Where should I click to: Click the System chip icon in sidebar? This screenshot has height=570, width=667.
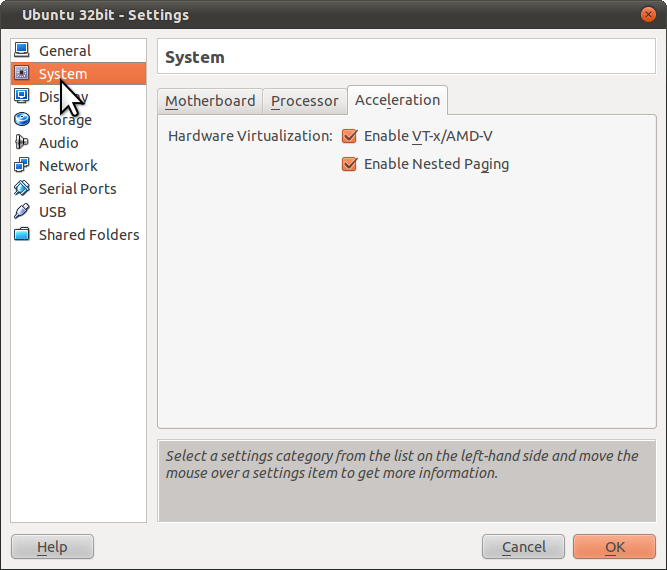coord(22,73)
